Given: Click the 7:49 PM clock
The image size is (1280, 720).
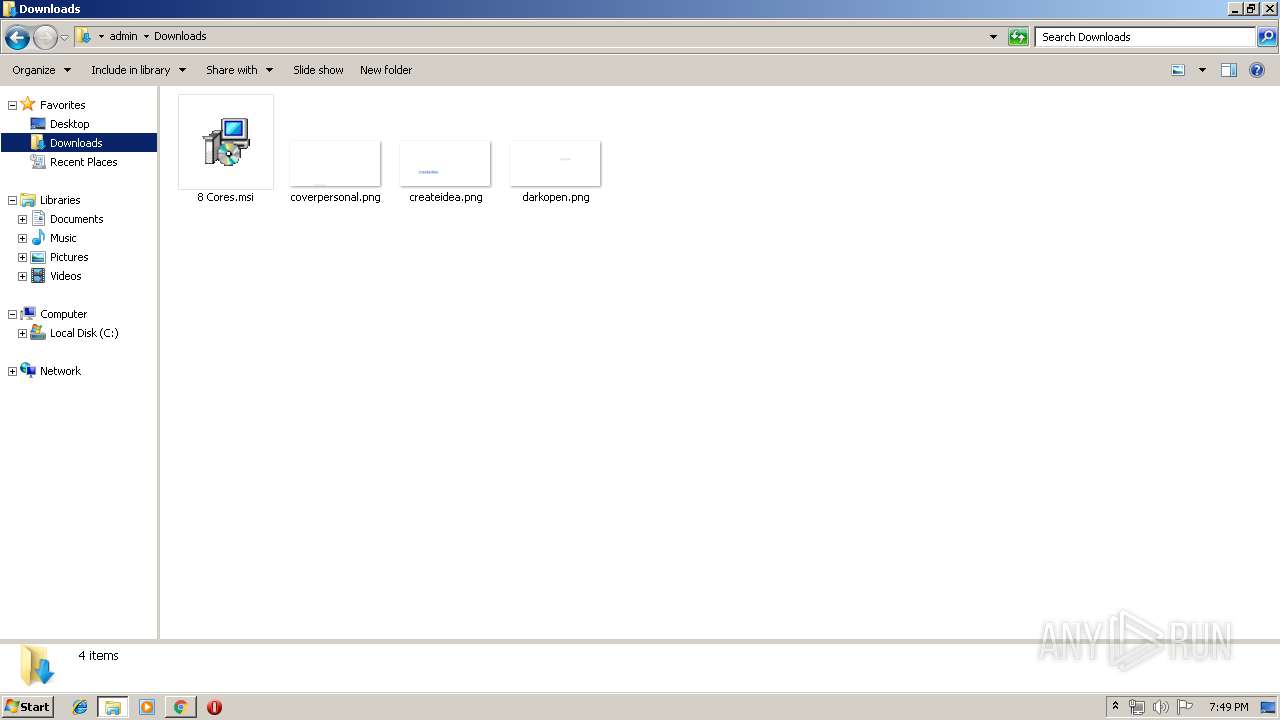Looking at the screenshot, I should [1228, 707].
